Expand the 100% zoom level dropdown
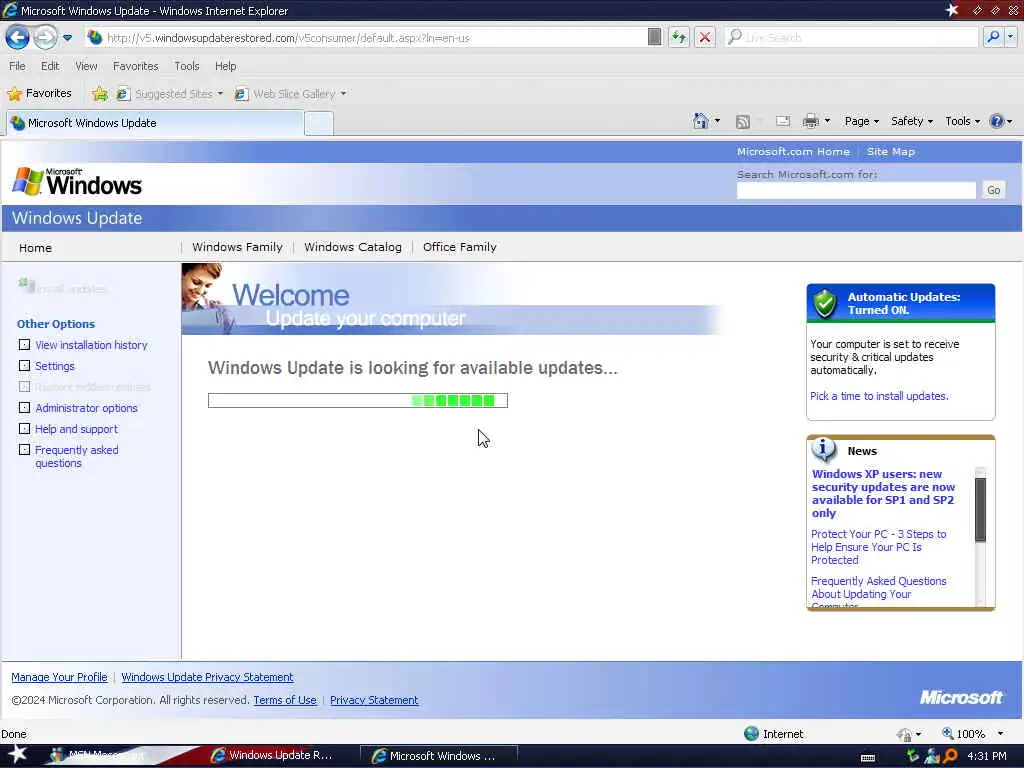This screenshot has height=768, width=1024. pyautogui.click(x=1000, y=733)
